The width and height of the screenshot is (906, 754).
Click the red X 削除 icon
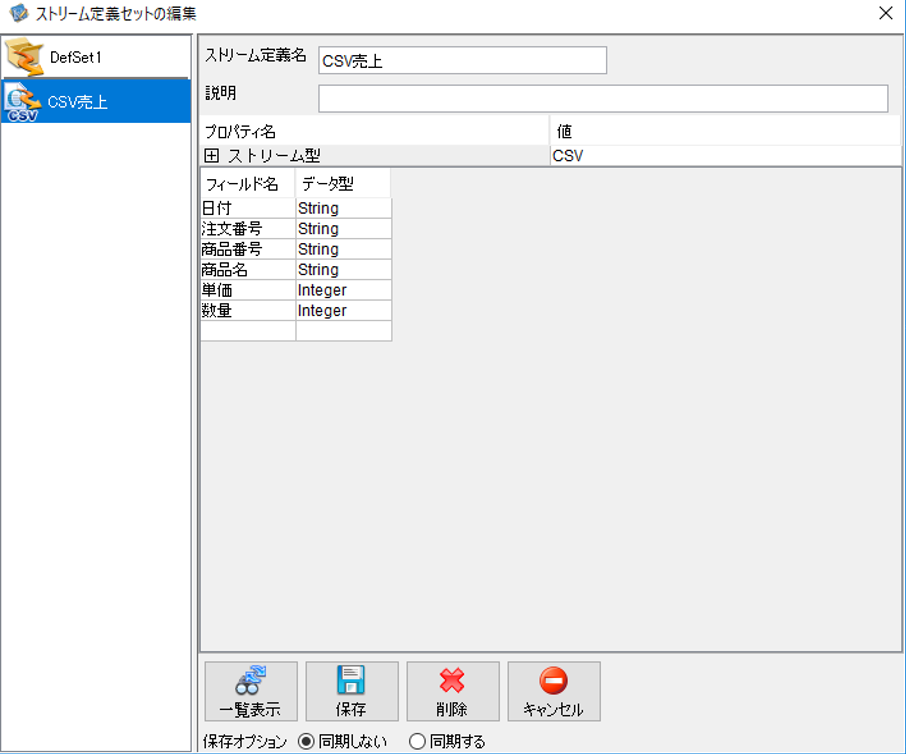pos(452,680)
